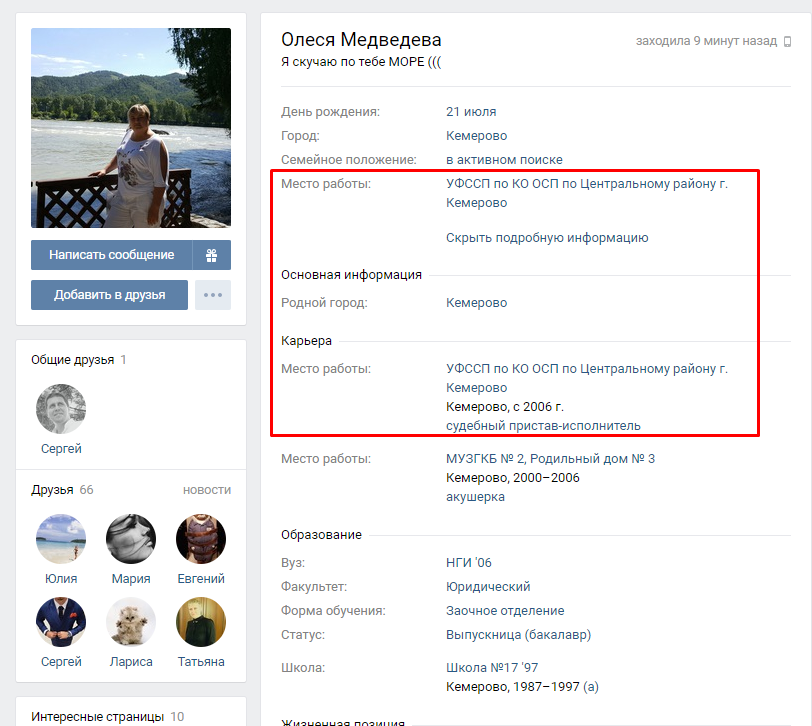Click 'Карьера' section heading
The width and height of the screenshot is (812, 726).
306,341
